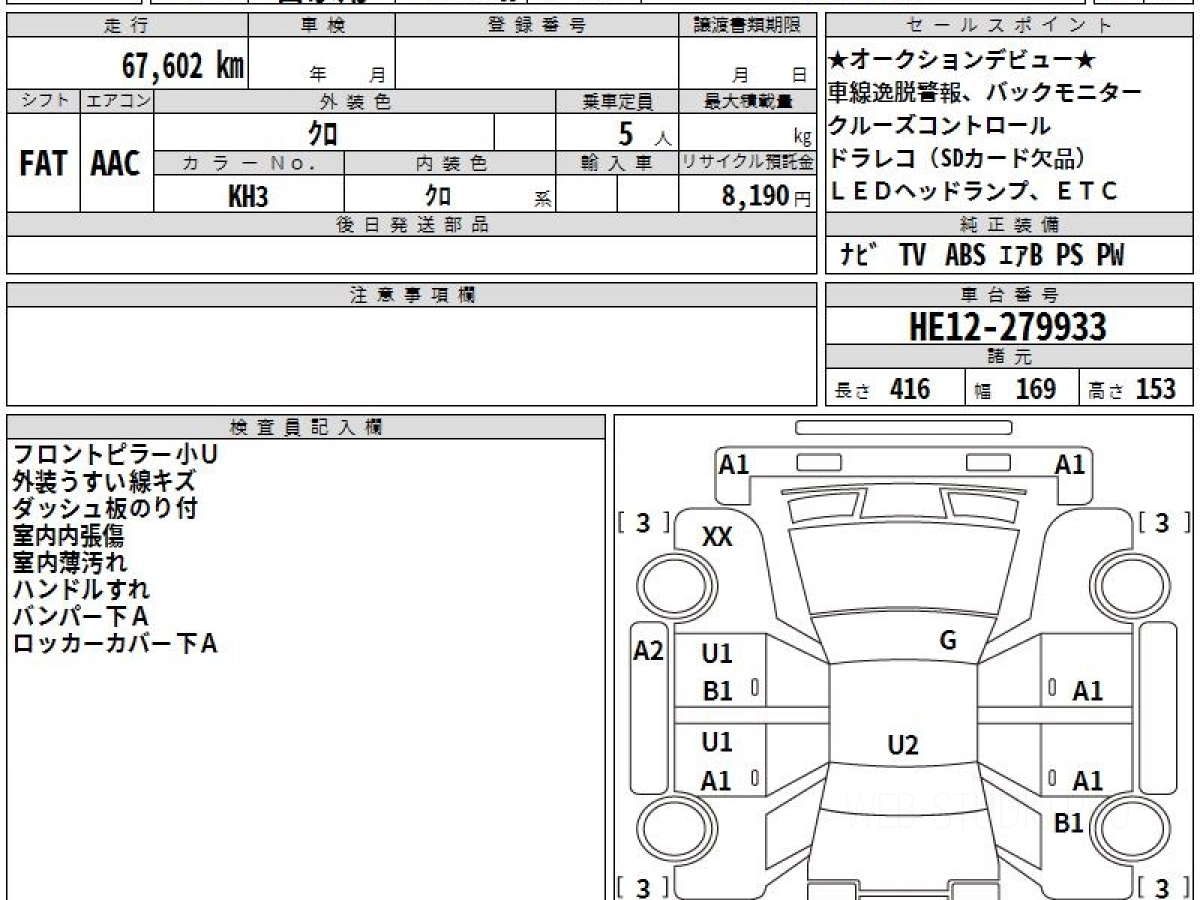The width and height of the screenshot is (1200, 900).
Task: Select the 走行 header cell
Action: click(x=127, y=26)
